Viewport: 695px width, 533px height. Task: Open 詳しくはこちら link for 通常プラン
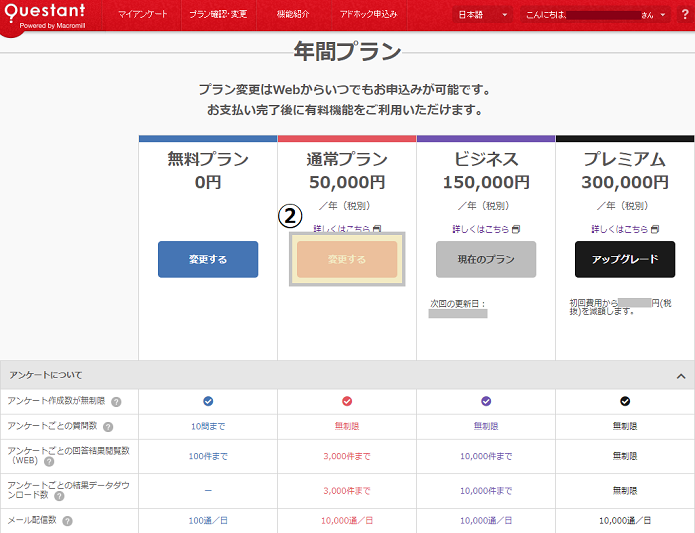(342, 229)
